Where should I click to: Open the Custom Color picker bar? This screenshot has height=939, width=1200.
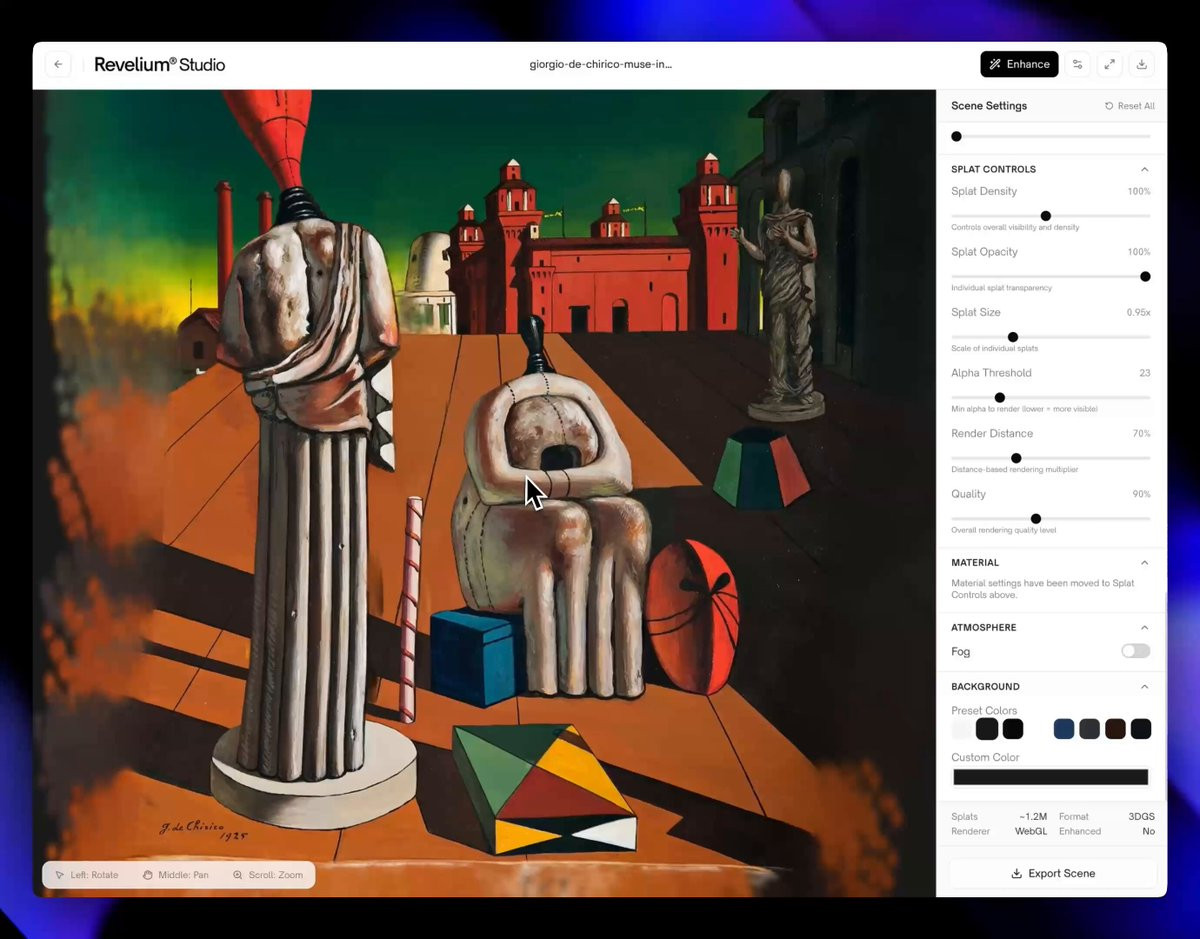tap(1050, 777)
